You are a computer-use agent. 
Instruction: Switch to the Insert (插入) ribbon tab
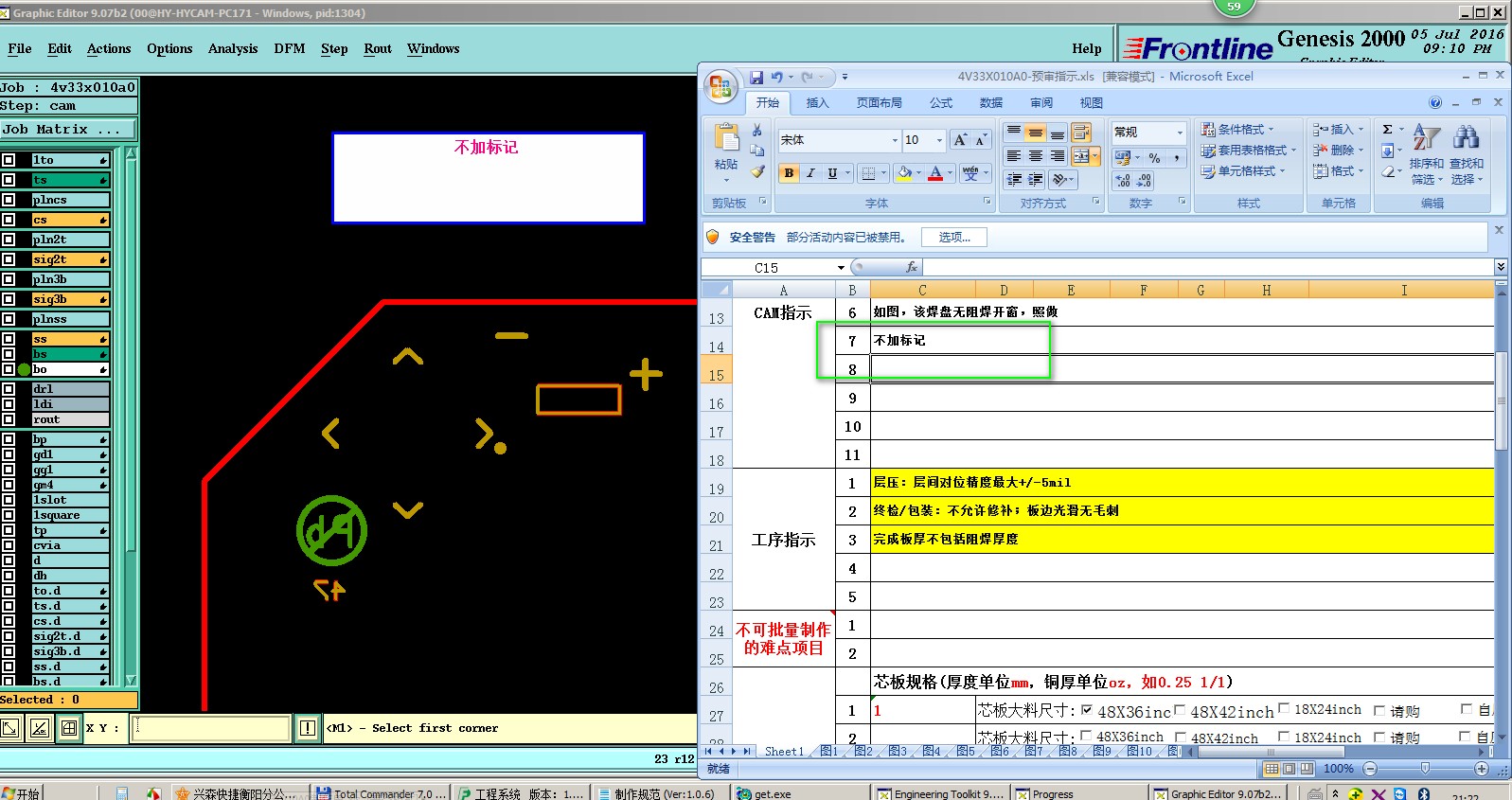pos(817,103)
